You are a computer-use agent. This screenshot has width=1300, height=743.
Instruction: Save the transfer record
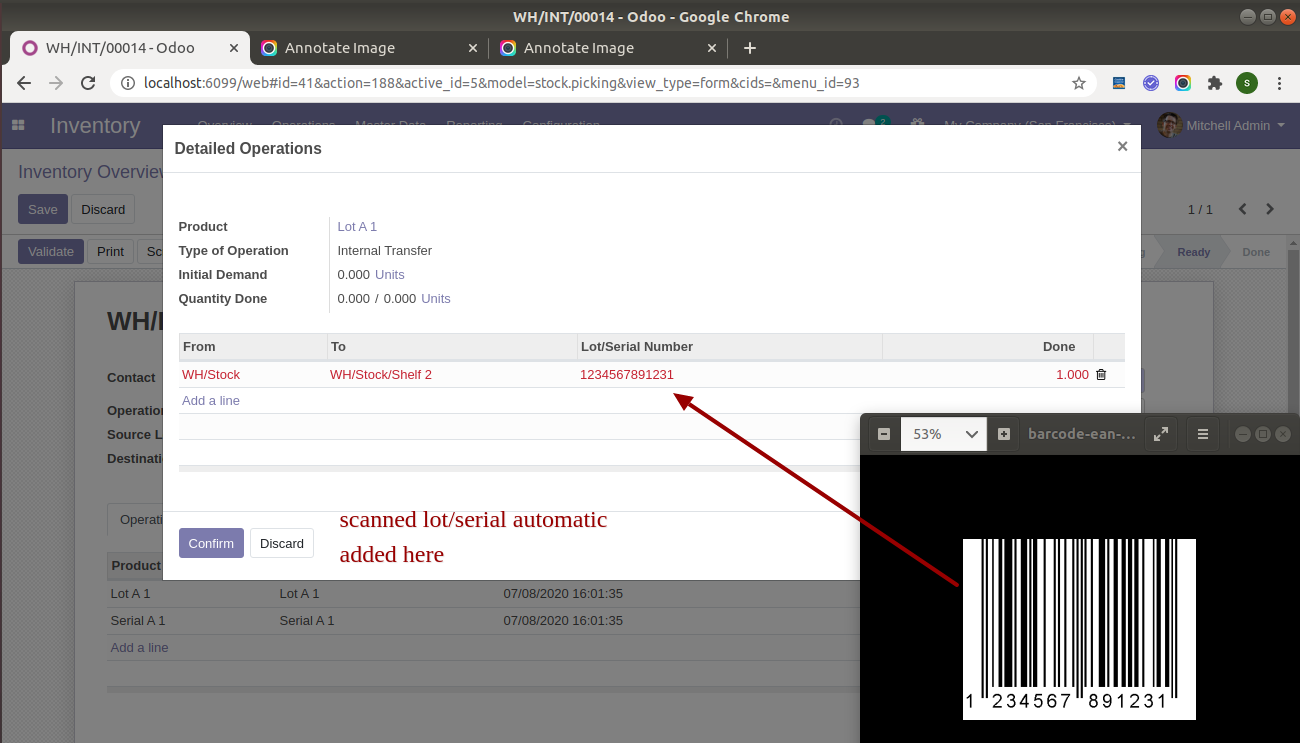pos(42,209)
